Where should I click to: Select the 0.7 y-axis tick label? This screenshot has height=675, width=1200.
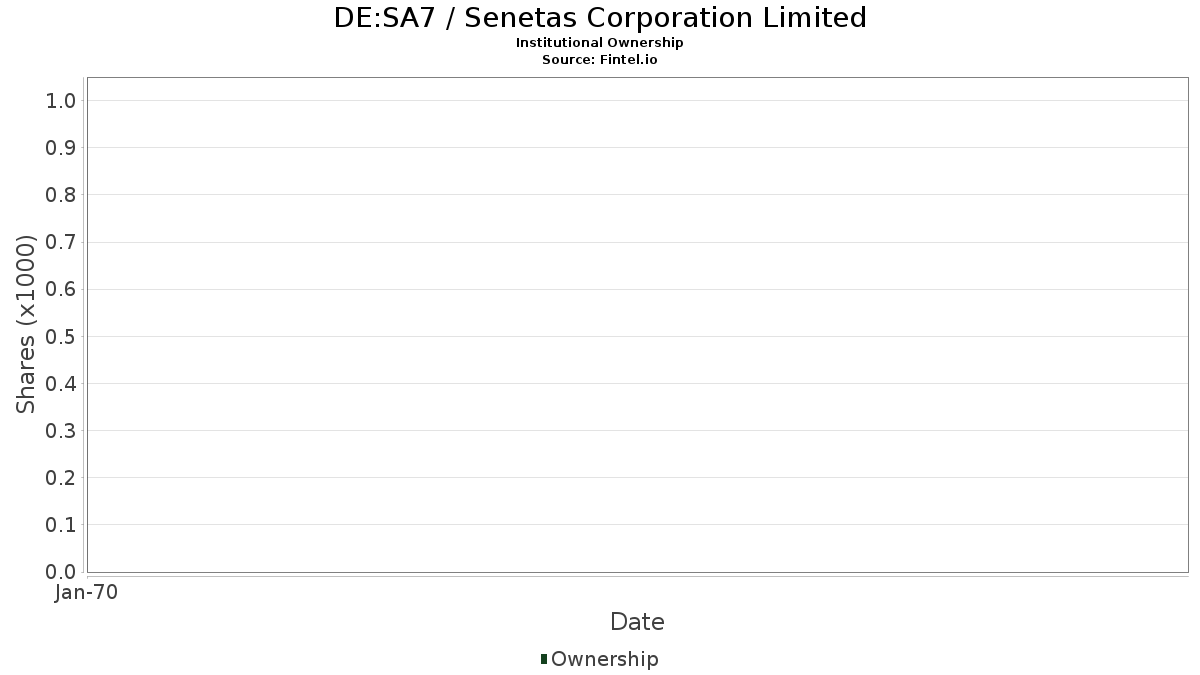click(61, 242)
